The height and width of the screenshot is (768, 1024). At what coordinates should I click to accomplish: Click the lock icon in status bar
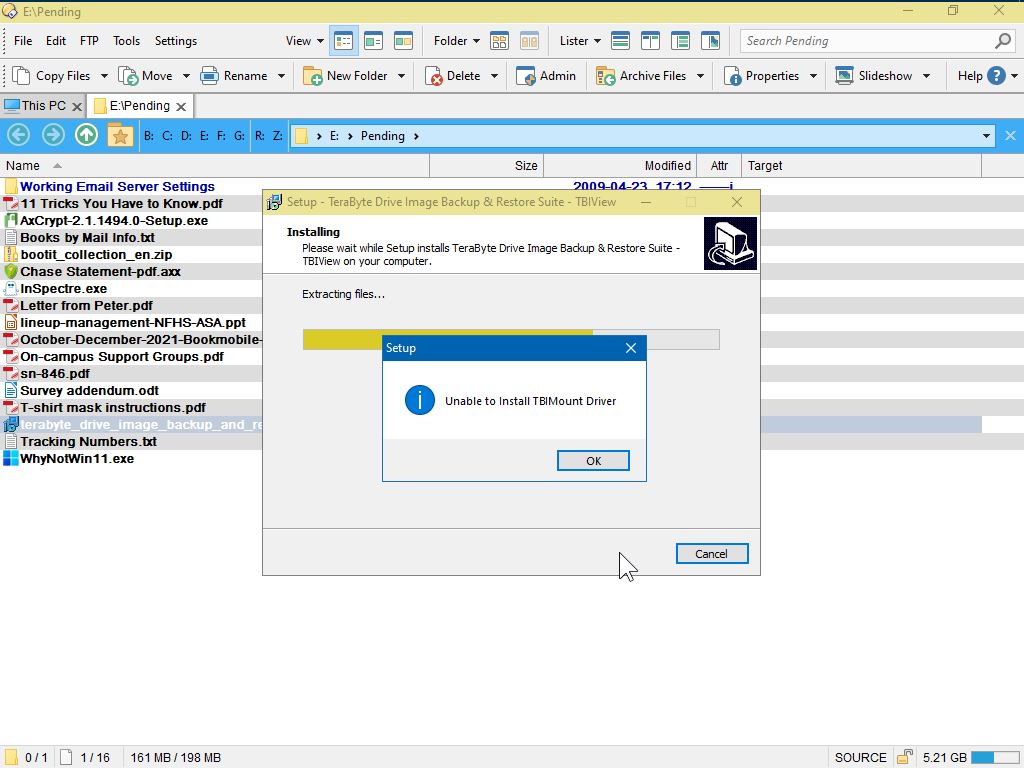[x=904, y=758]
